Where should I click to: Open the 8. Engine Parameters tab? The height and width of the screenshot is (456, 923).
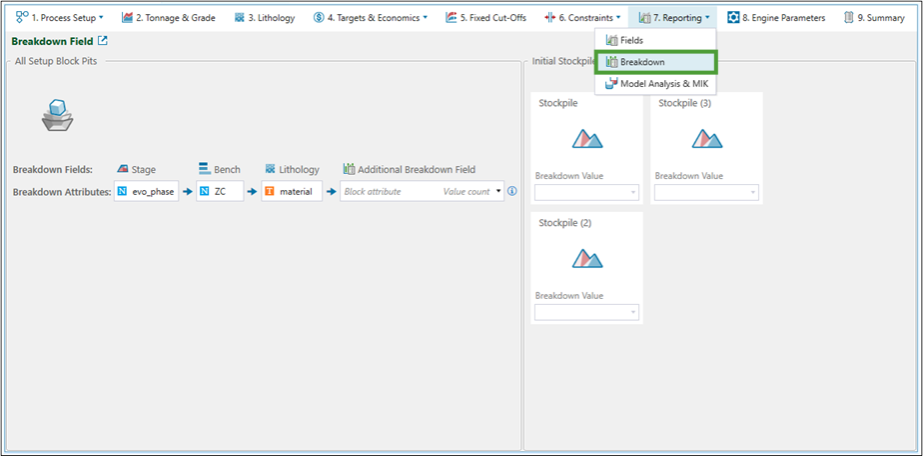pyautogui.click(x=776, y=18)
